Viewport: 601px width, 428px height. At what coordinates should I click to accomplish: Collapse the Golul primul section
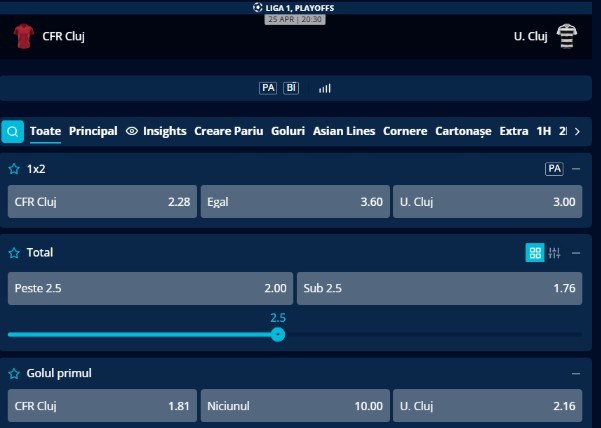(x=576, y=373)
